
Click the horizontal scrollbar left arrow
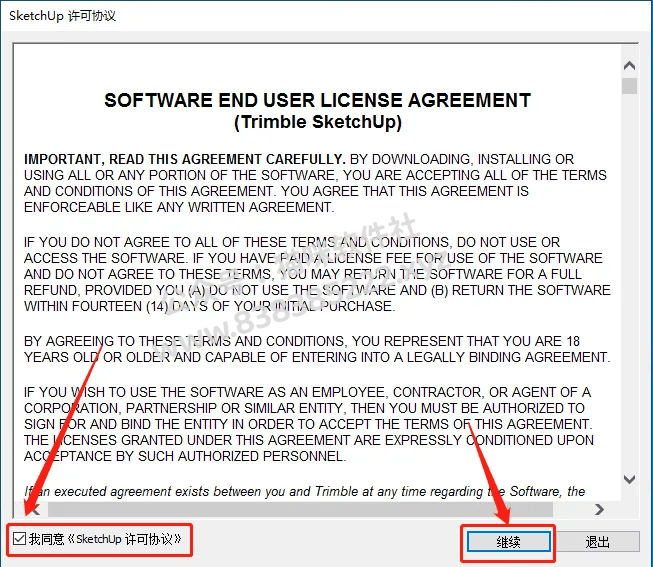35,509
